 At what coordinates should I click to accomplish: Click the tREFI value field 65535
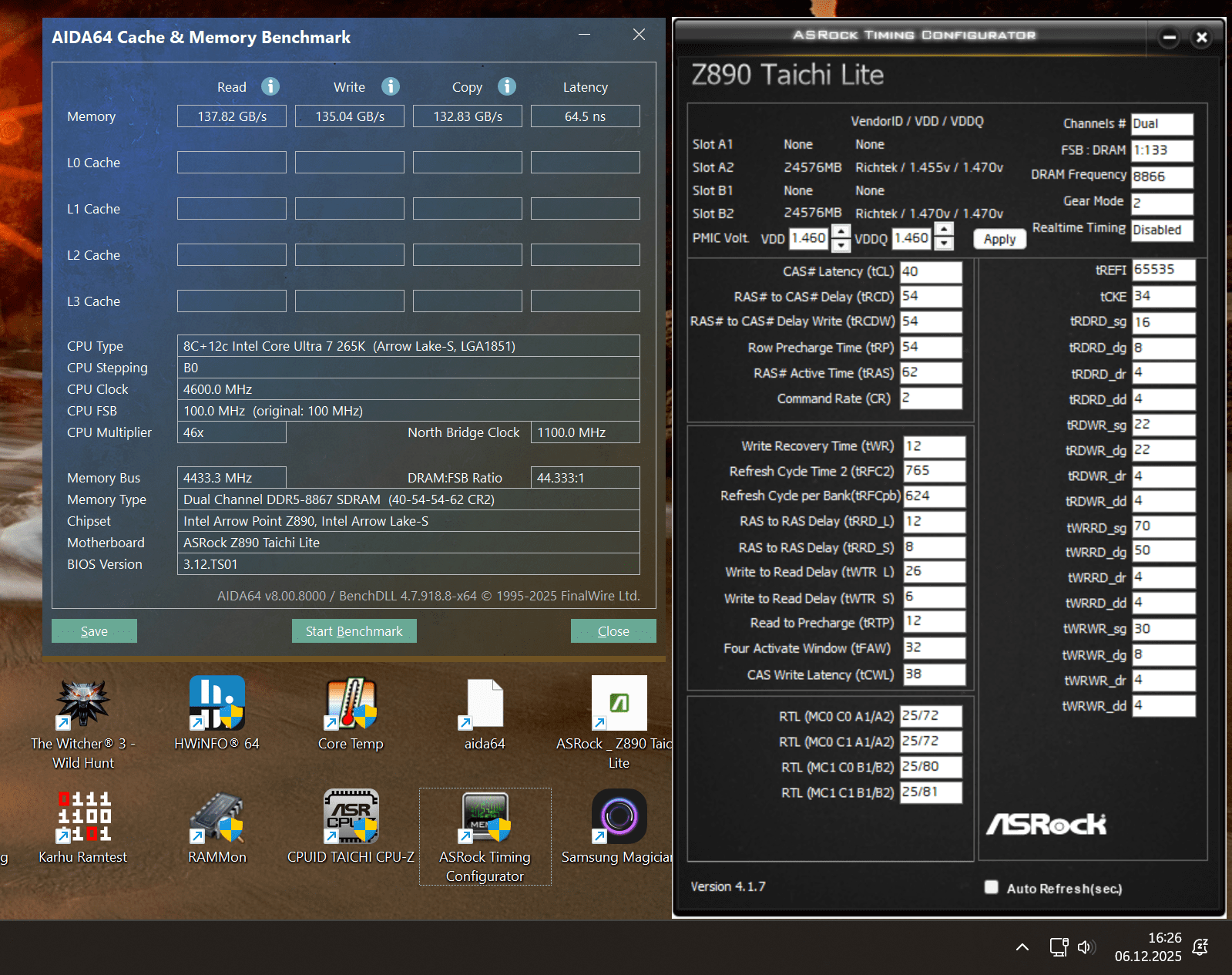[x=1163, y=270]
